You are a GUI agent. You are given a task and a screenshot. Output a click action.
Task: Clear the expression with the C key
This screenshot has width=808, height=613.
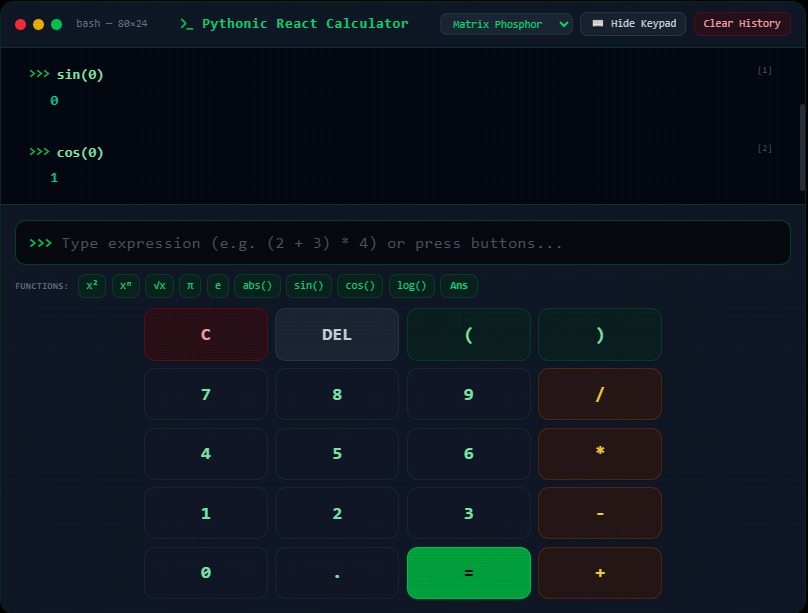click(206, 334)
